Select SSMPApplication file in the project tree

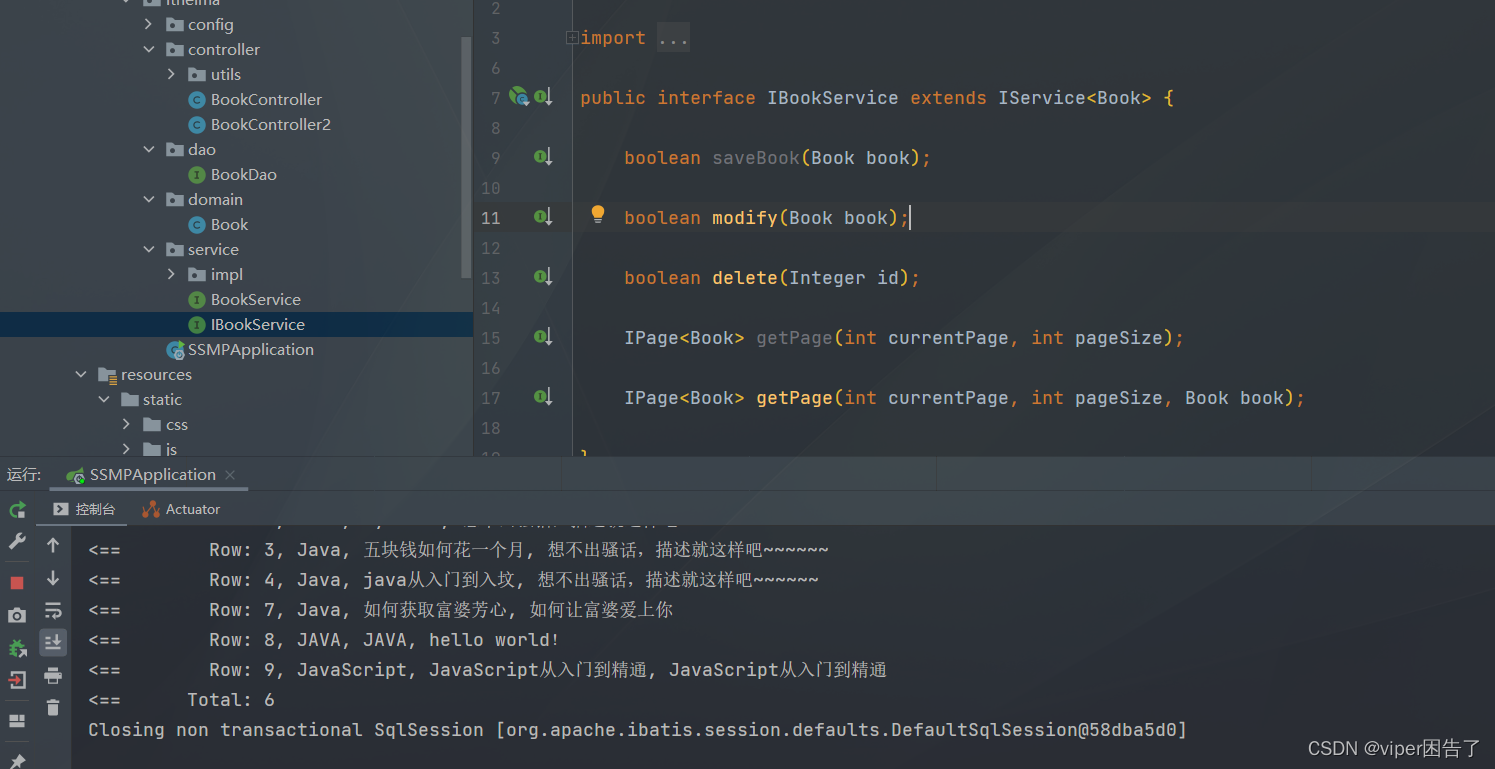250,349
